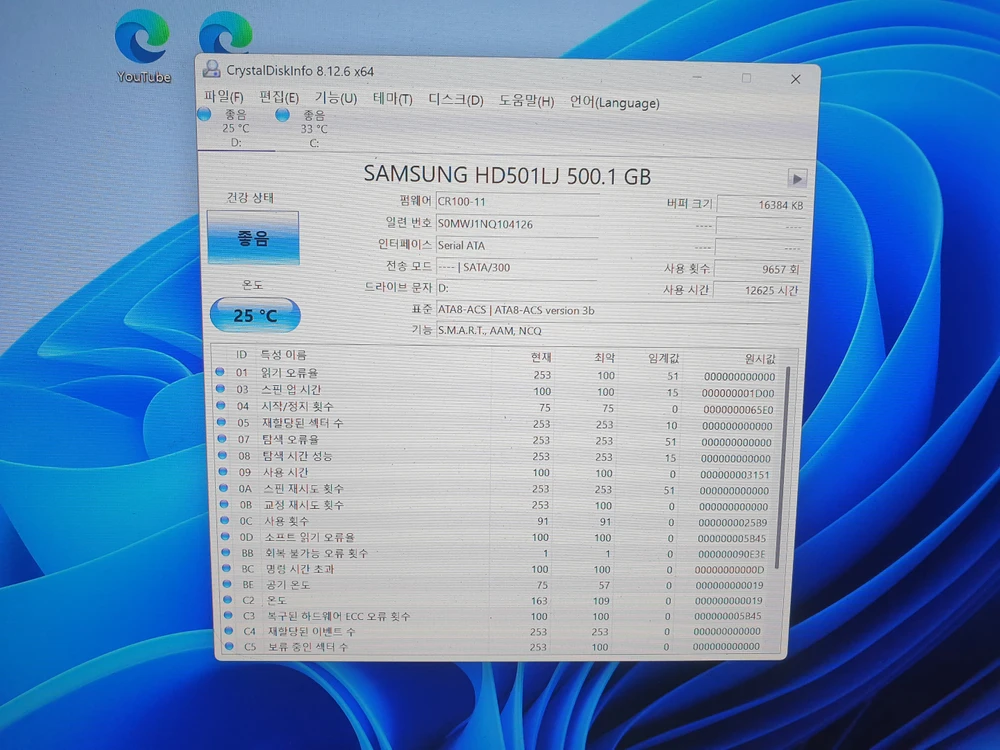Maximize the CrystalDiskInfo window
Image resolution: width=1000 pixels, height=750 pixels.
point(746,78)
